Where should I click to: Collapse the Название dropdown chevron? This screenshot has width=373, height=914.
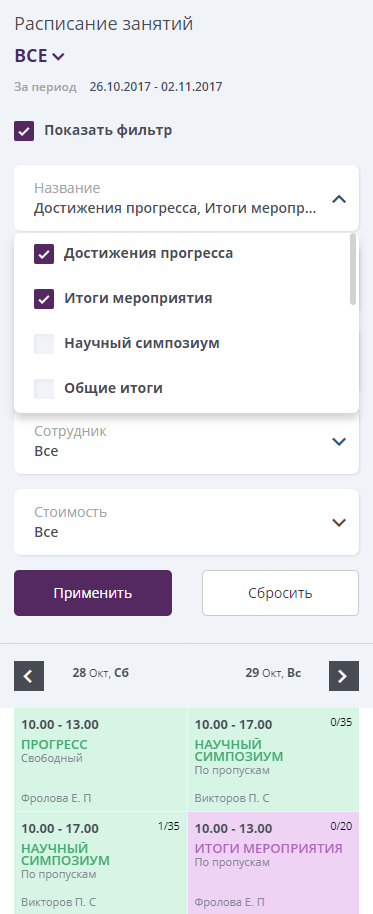pos(339,199)
